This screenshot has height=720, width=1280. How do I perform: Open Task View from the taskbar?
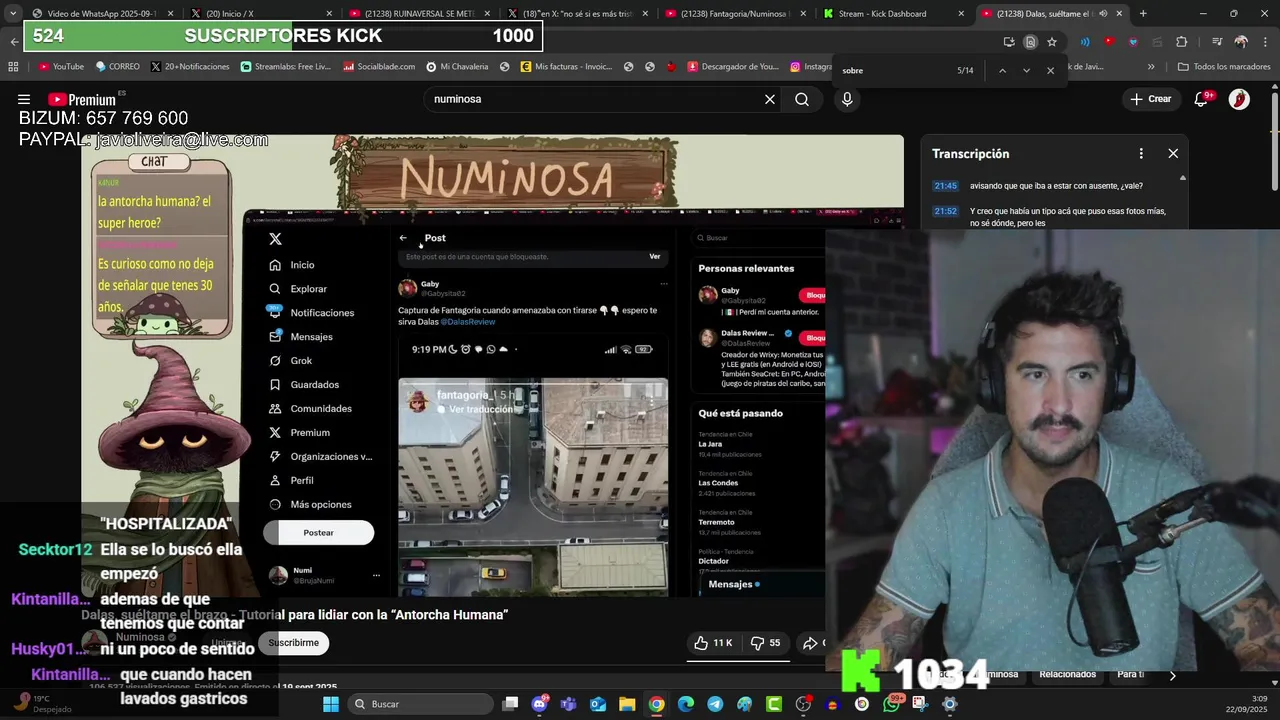pyautogui.click(x=510, y=704)
